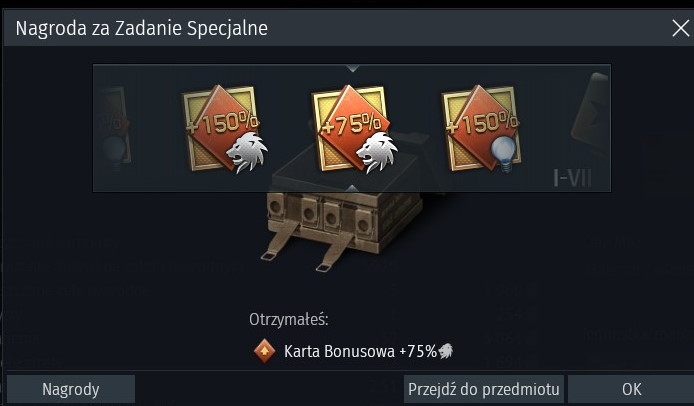Click the orange diamond Karta Bonusowa icon
This screenshot has height=406, width=694.
coord(264,351)
